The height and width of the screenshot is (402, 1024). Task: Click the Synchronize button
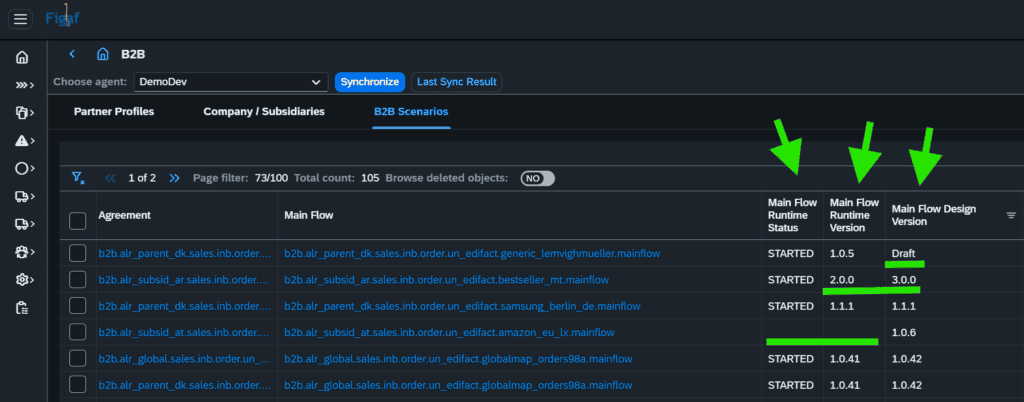pos(370,82)
